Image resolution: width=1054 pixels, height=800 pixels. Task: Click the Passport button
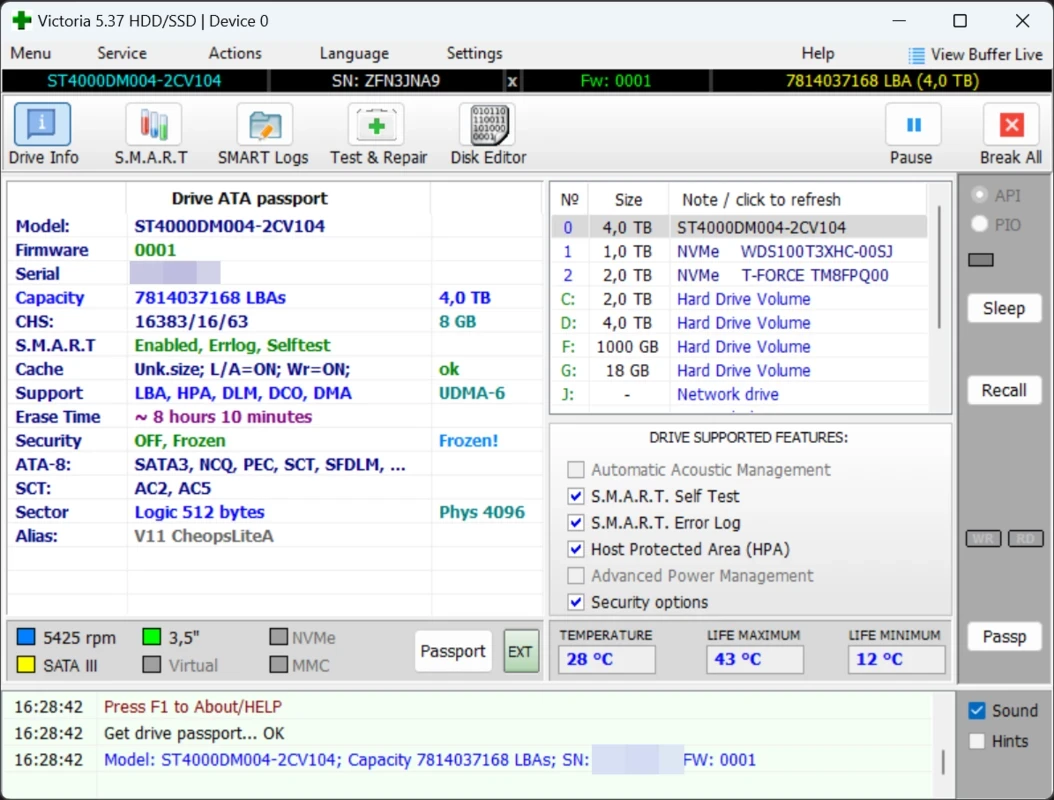452,651
